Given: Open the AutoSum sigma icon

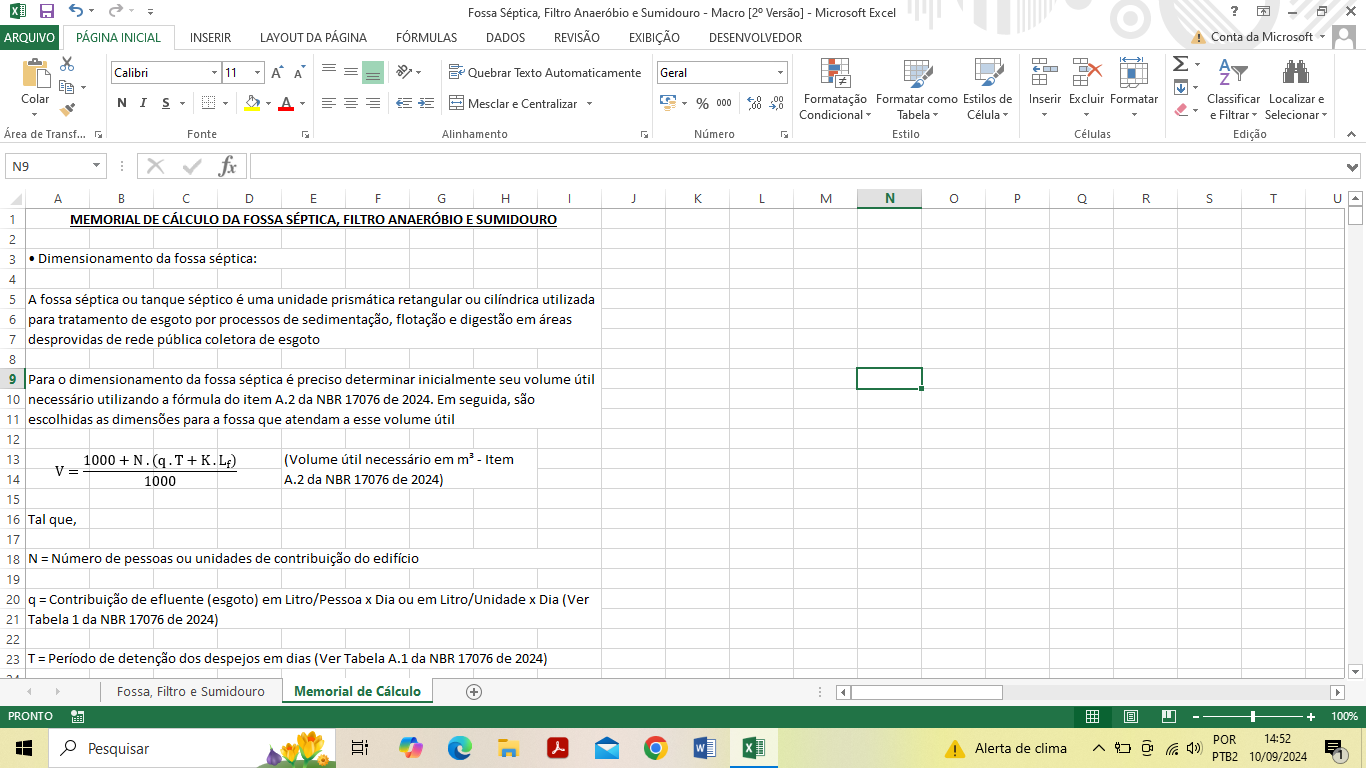Looking at the screenshot, I should [x=1180, y=64].
